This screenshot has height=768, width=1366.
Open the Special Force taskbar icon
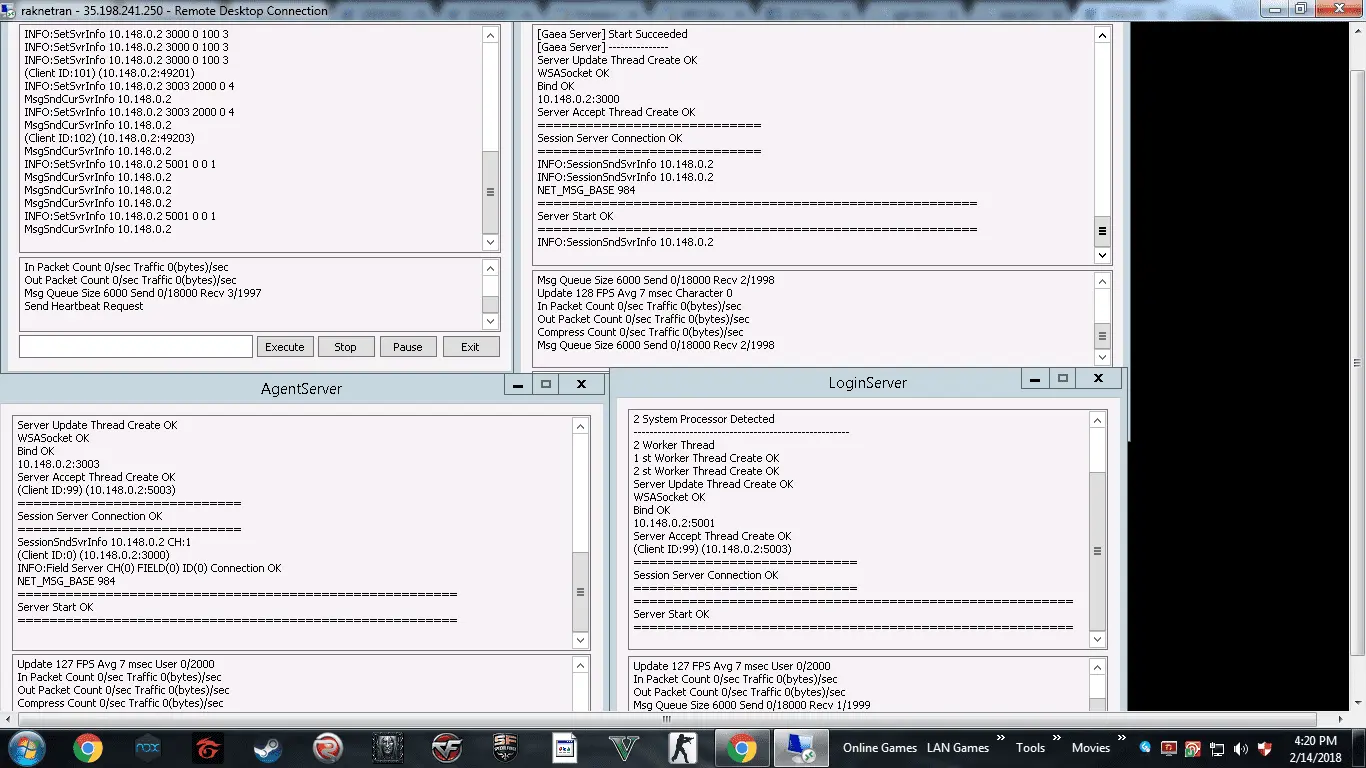pos(506,748)
